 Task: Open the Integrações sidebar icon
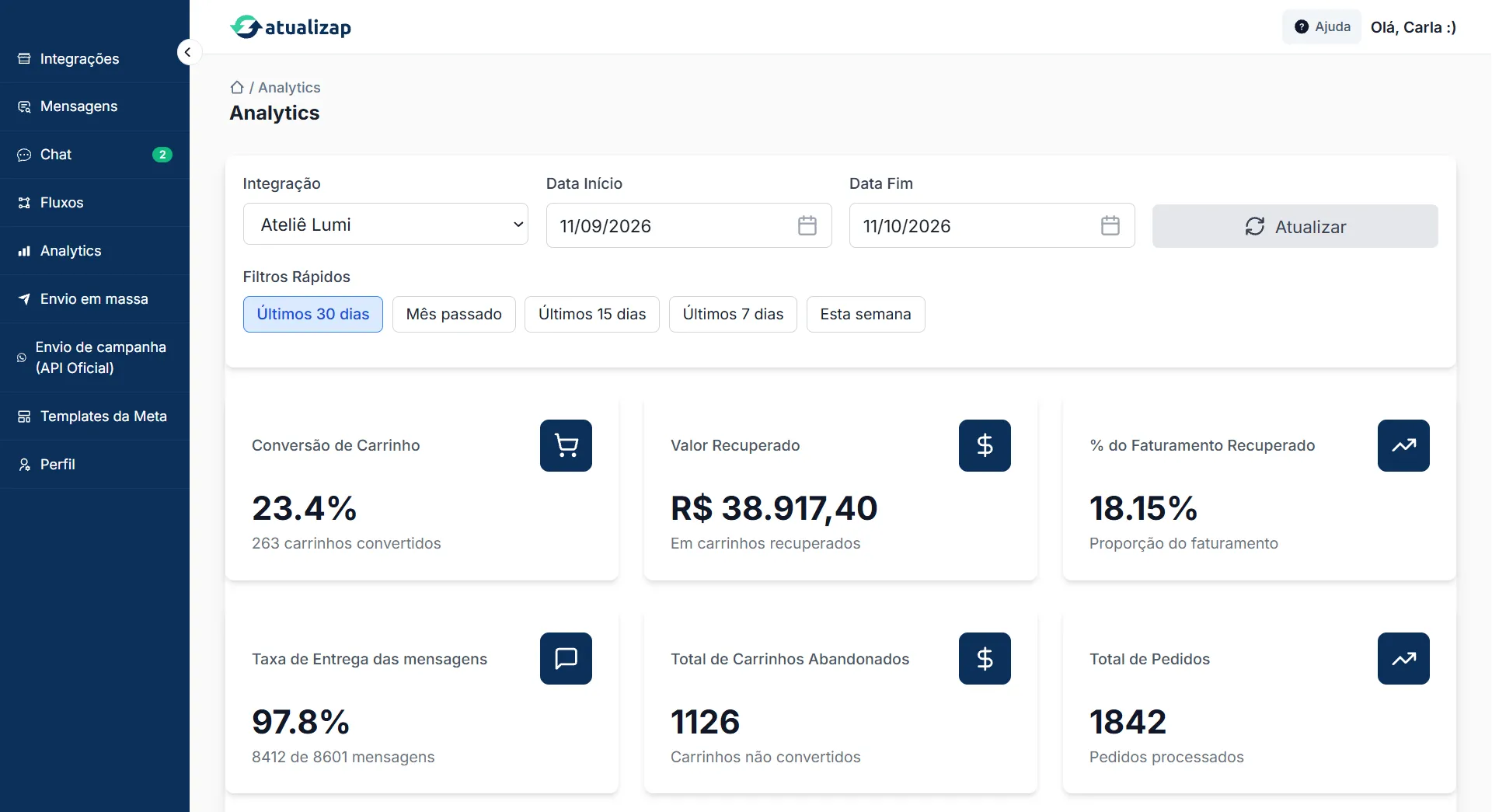click(24, 59)
